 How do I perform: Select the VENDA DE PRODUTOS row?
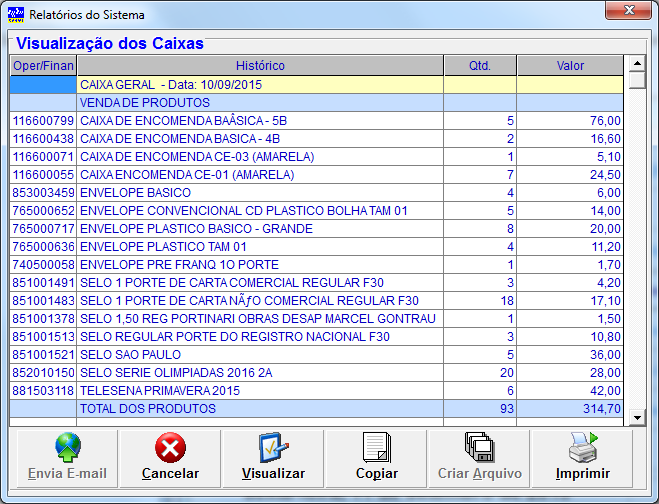(x=317, y=103)
